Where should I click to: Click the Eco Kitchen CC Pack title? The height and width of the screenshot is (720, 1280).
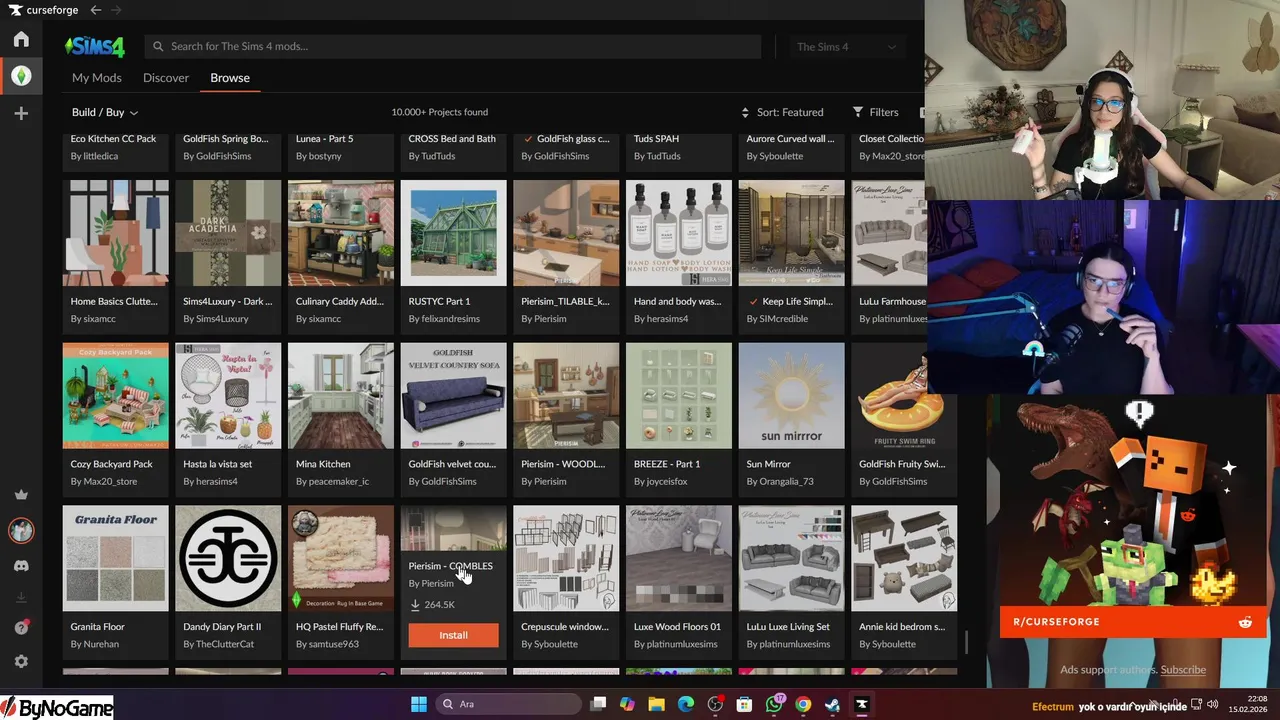coord(114,139)
